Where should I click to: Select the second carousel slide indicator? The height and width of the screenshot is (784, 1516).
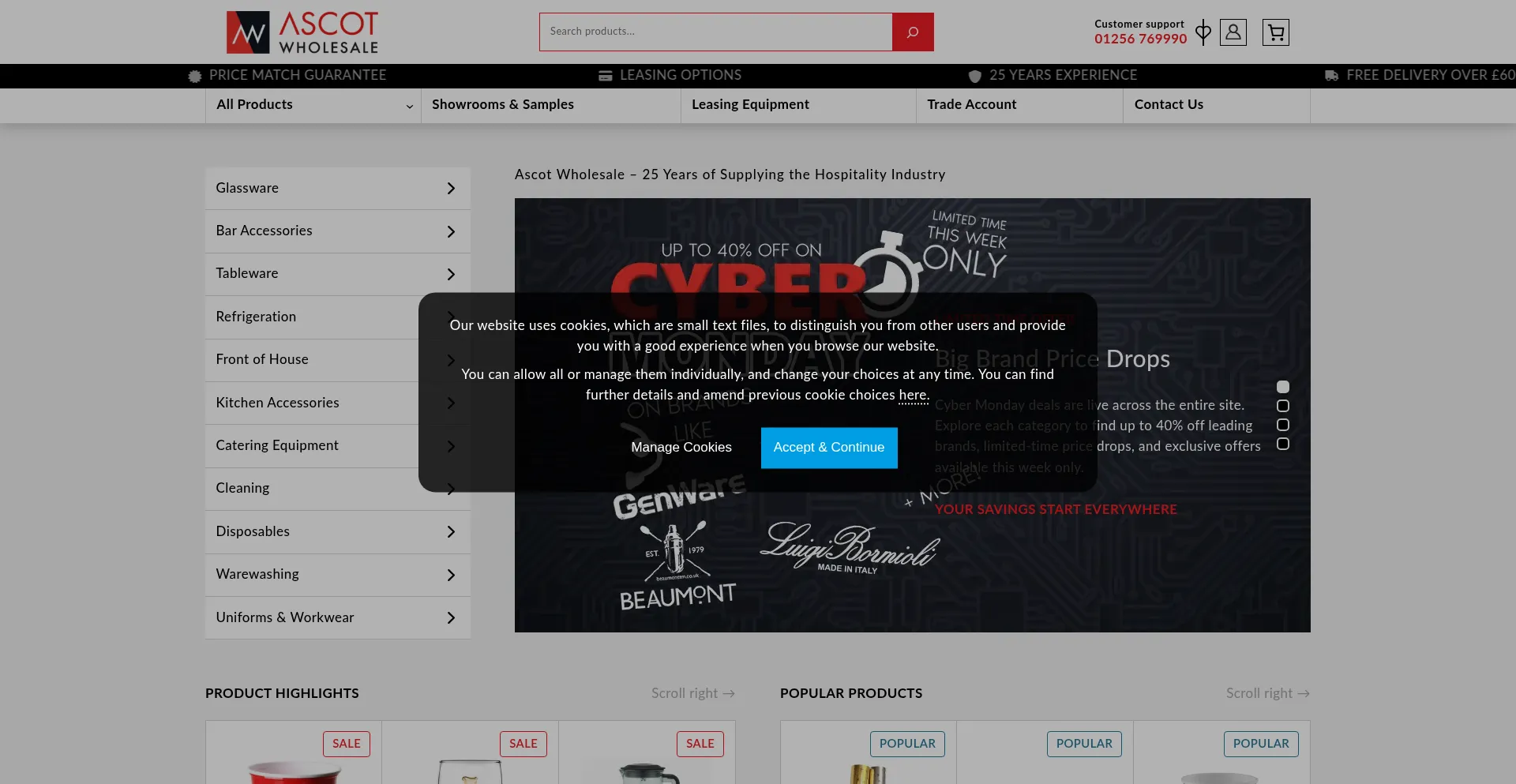point(1283,406)
